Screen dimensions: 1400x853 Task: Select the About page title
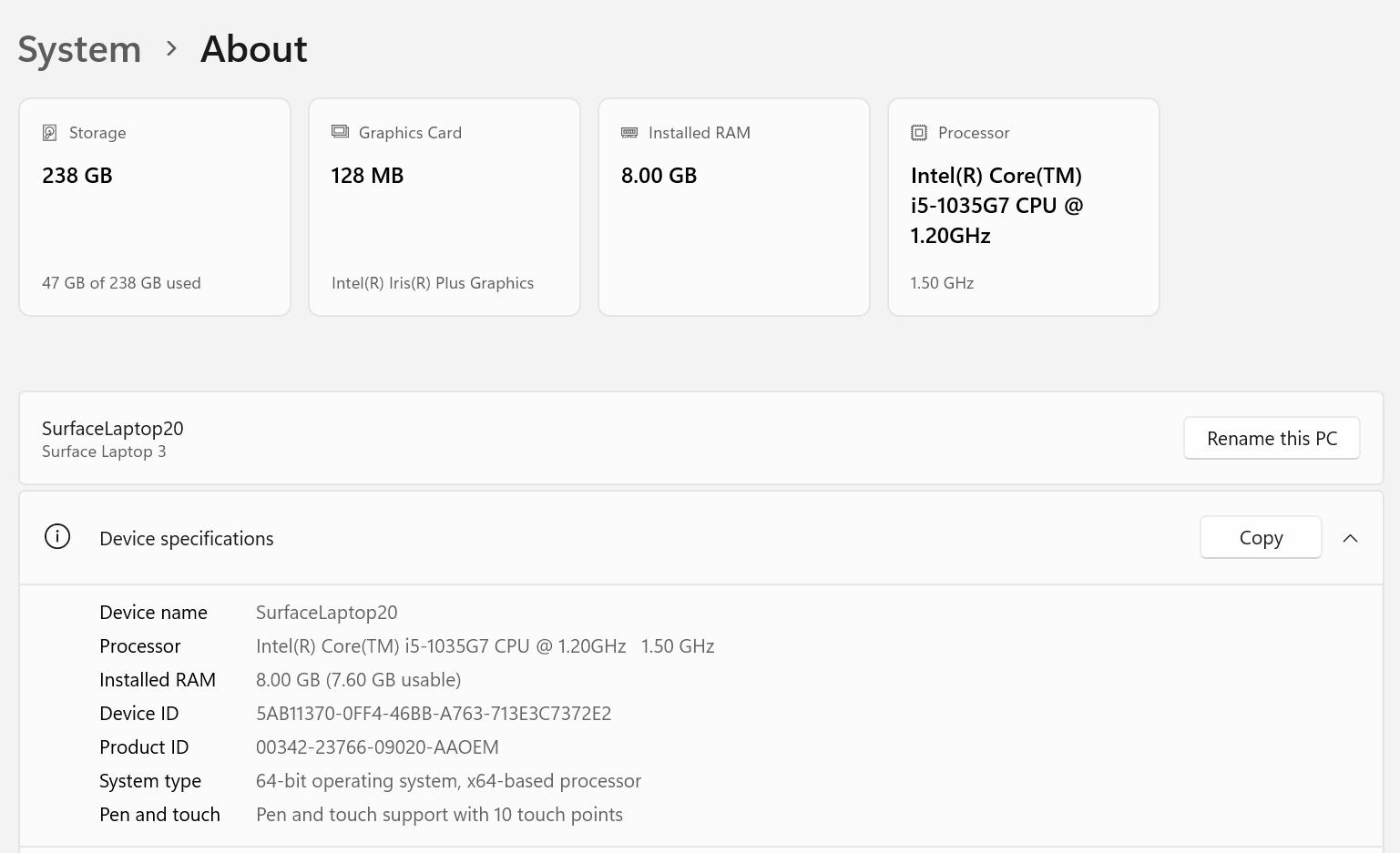[254, 49]
